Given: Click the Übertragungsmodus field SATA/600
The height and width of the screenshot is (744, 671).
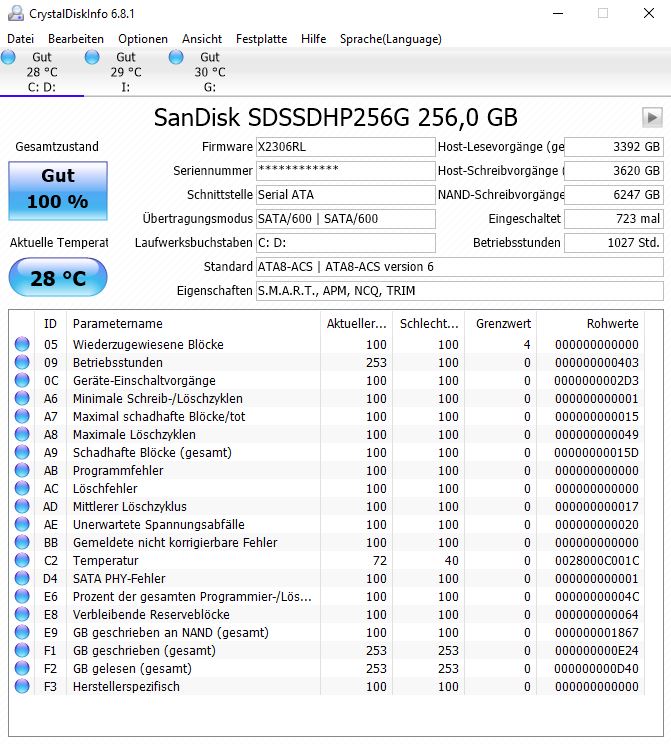Looking at the screenshot, I should (x=345, y=219).
